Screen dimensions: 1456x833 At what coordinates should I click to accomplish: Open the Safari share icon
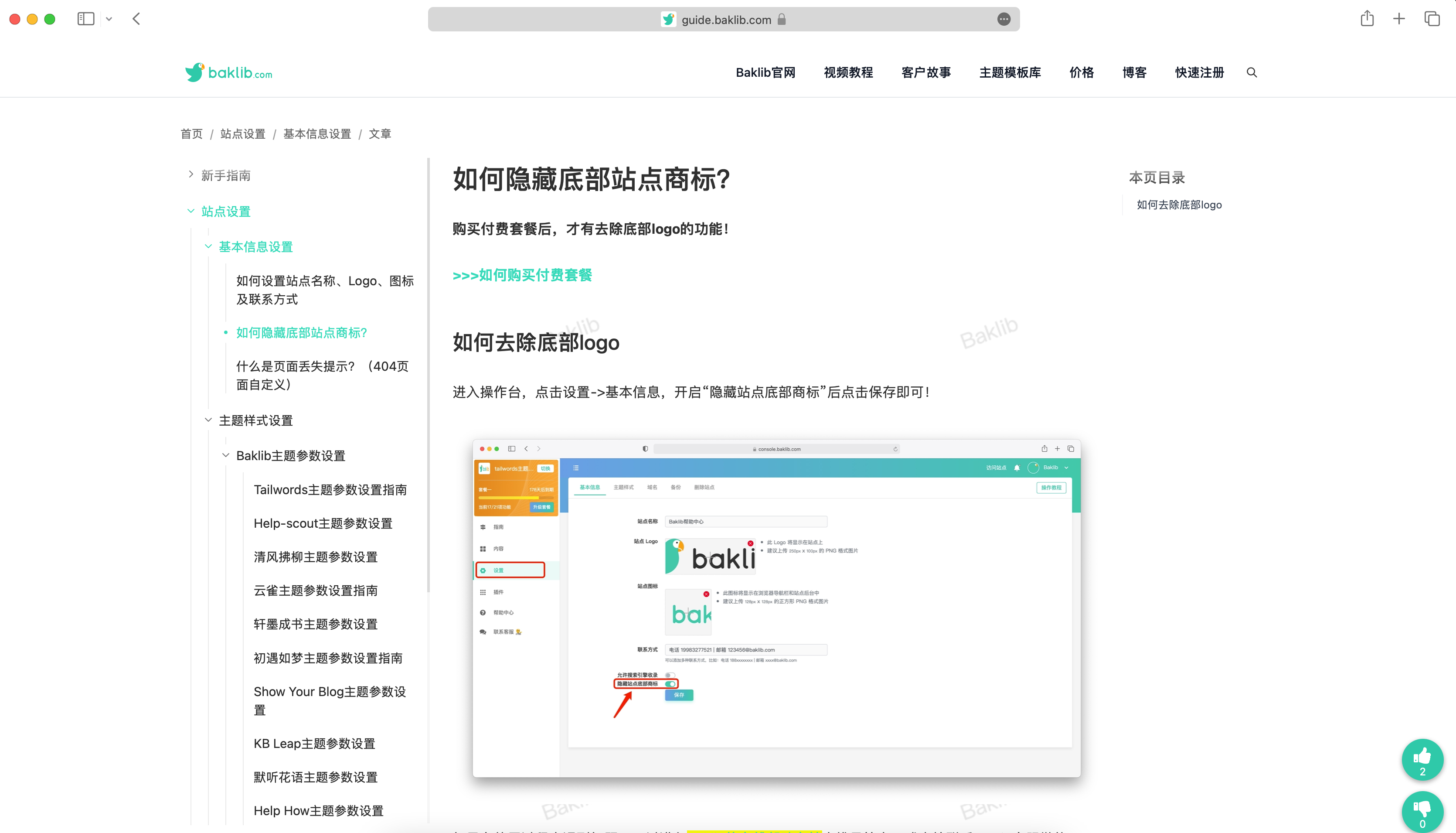pos(1367,18)
